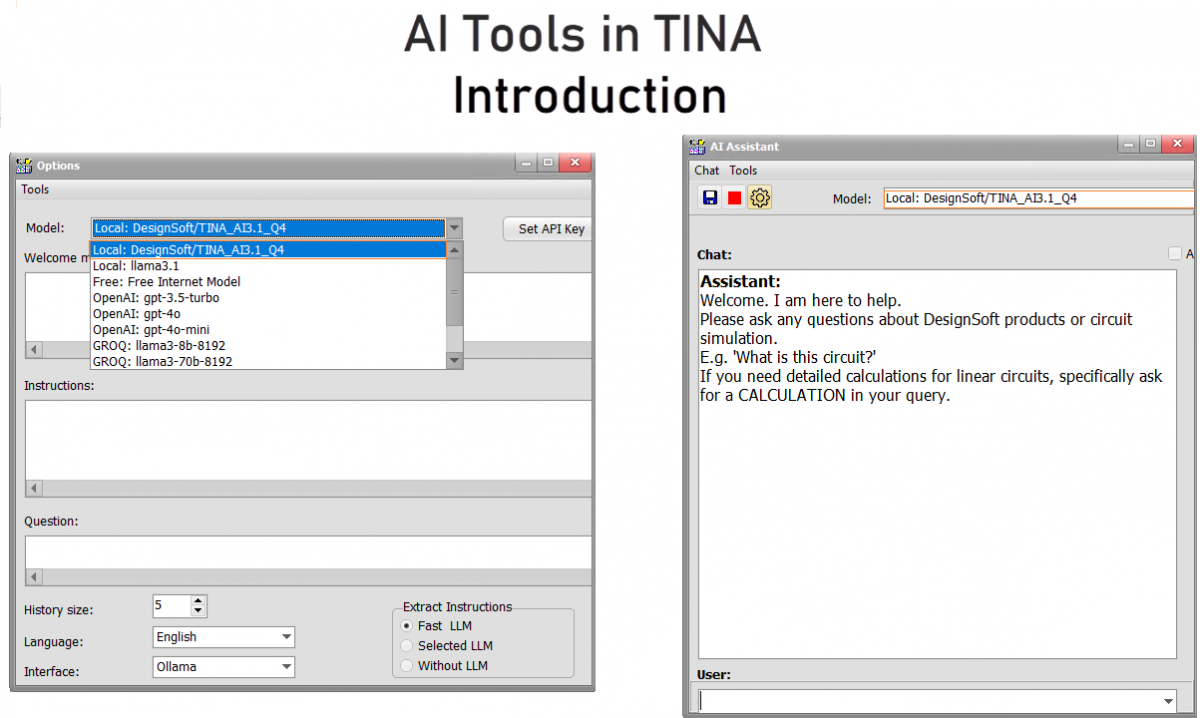Maximize the AI Assistant window
Image resolution: width=1200 pixels, height=718 pixels.
click(1150, 144)
